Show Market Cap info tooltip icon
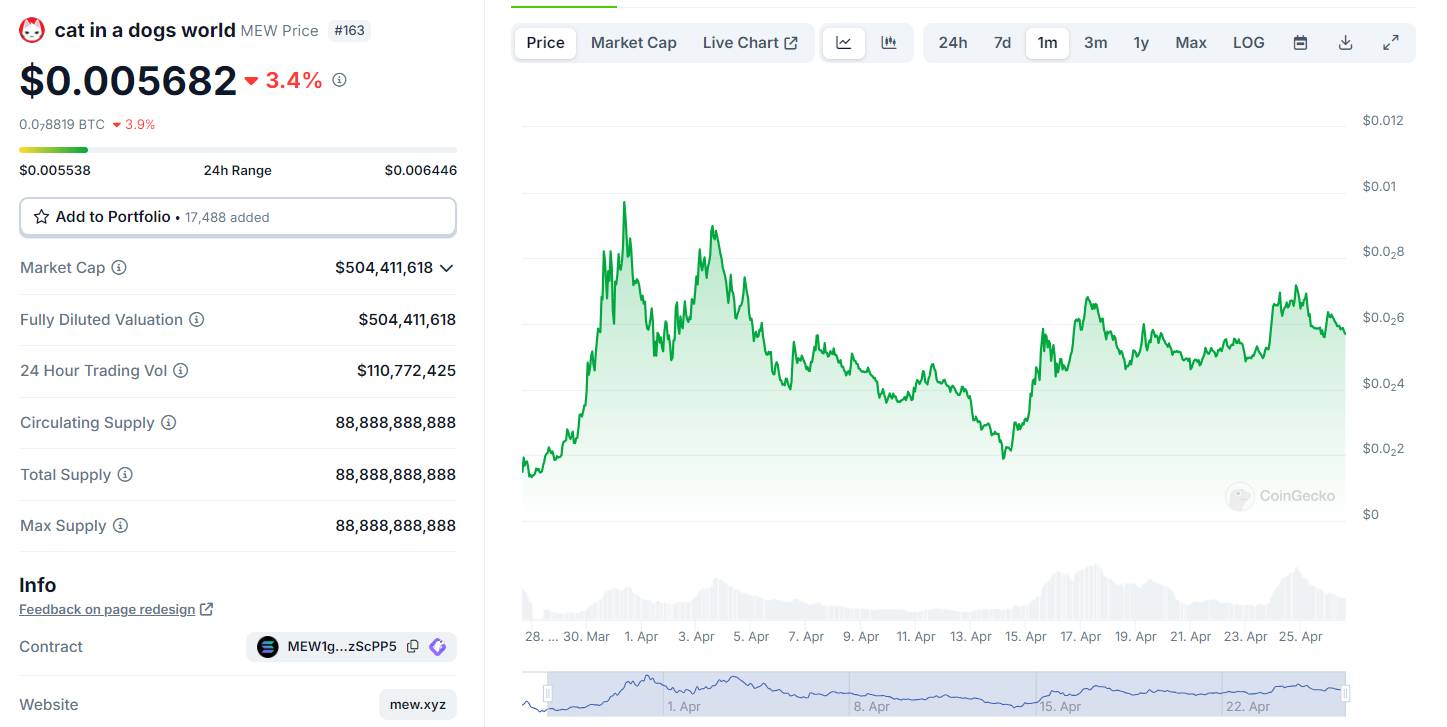1447x727 pixels. click(x=119, y=268)
